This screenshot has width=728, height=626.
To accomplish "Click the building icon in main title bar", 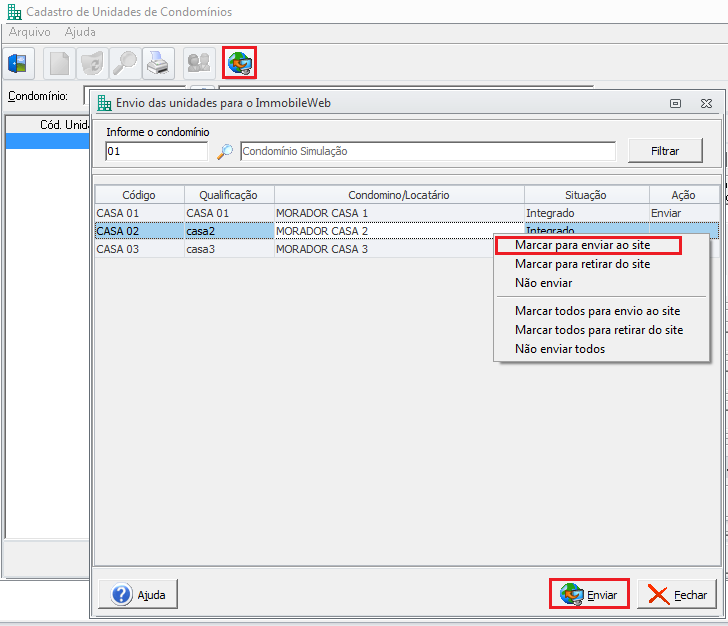I will click(x=14, y=12).
